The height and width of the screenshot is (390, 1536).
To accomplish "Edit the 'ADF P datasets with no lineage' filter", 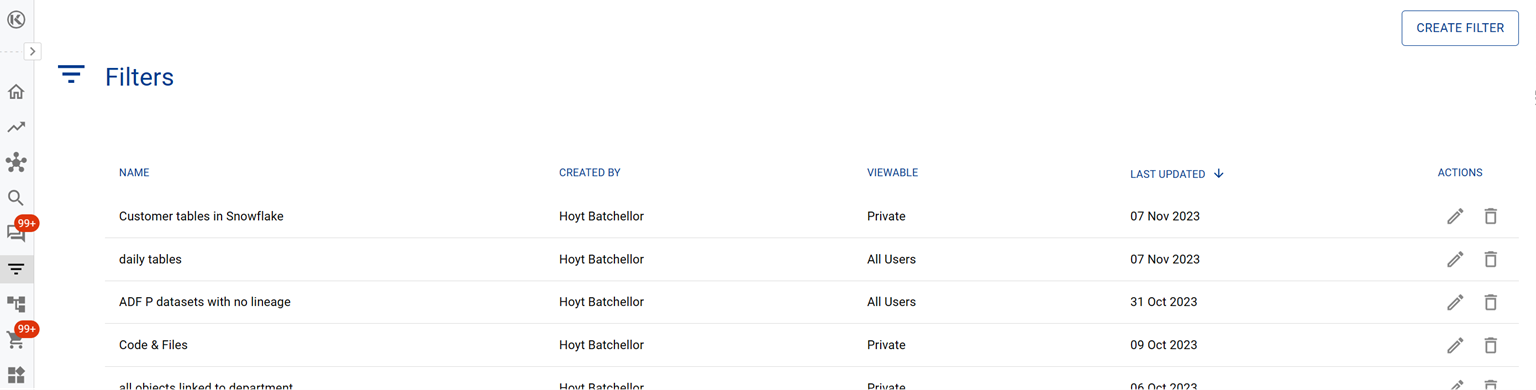I will 1455,302.
